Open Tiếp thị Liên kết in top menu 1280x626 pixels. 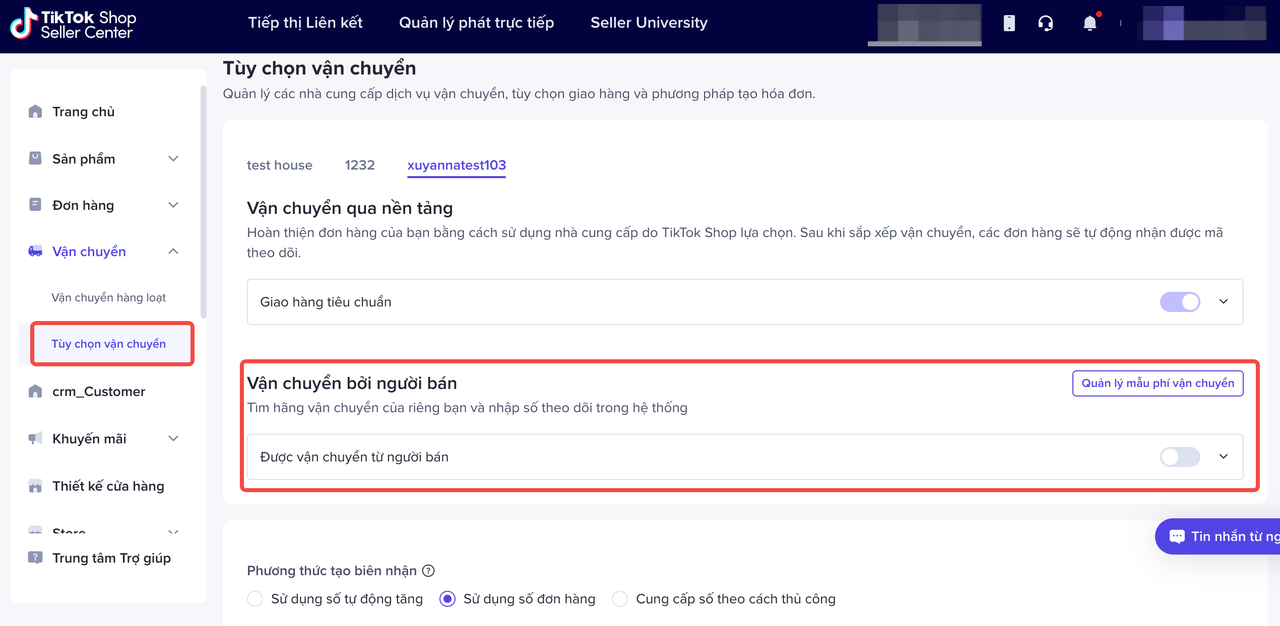click(x=305, y=23)
